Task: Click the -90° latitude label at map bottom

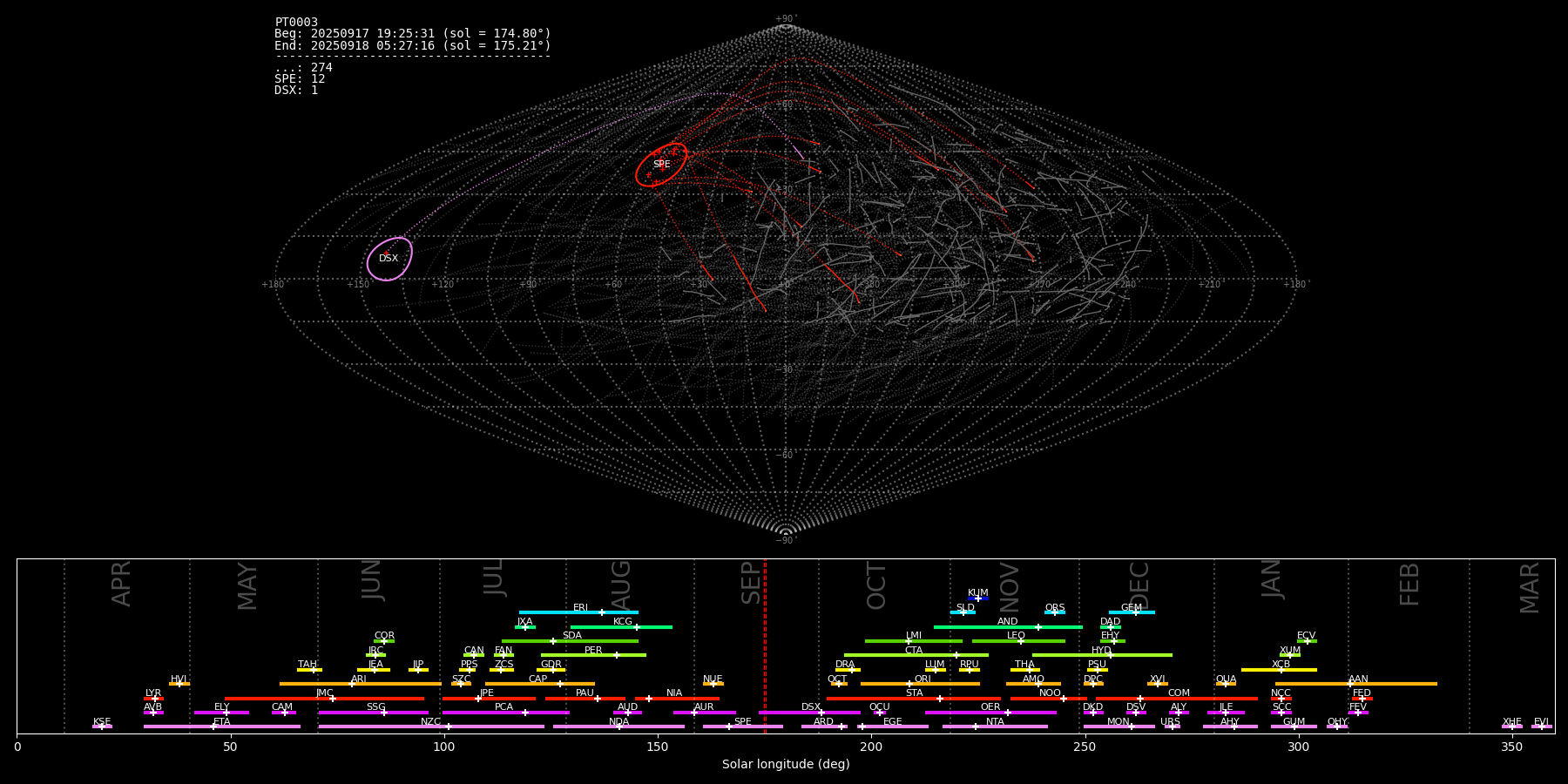Action: [786, 541]
